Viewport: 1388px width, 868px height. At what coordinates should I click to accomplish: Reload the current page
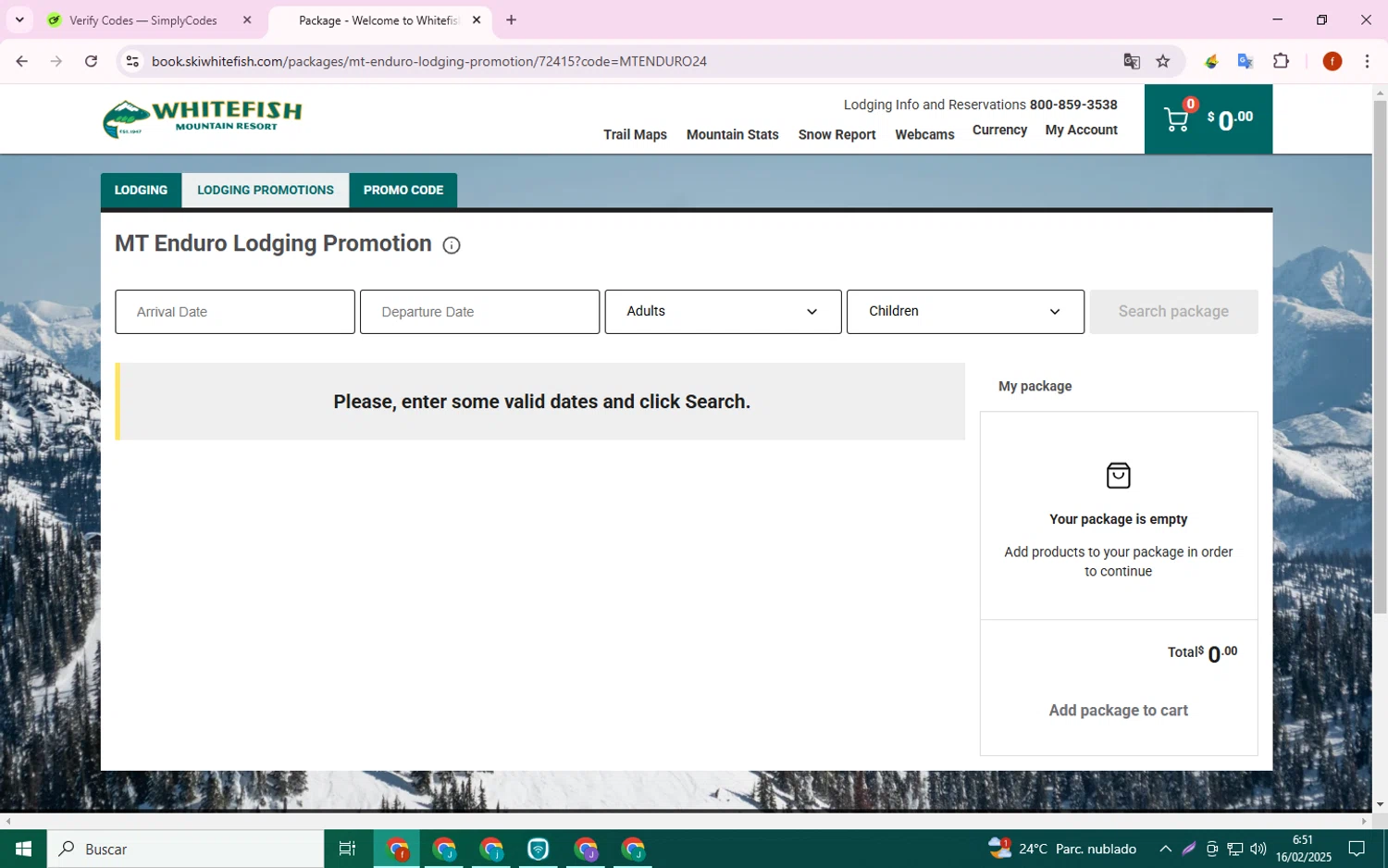click(91, 61)
